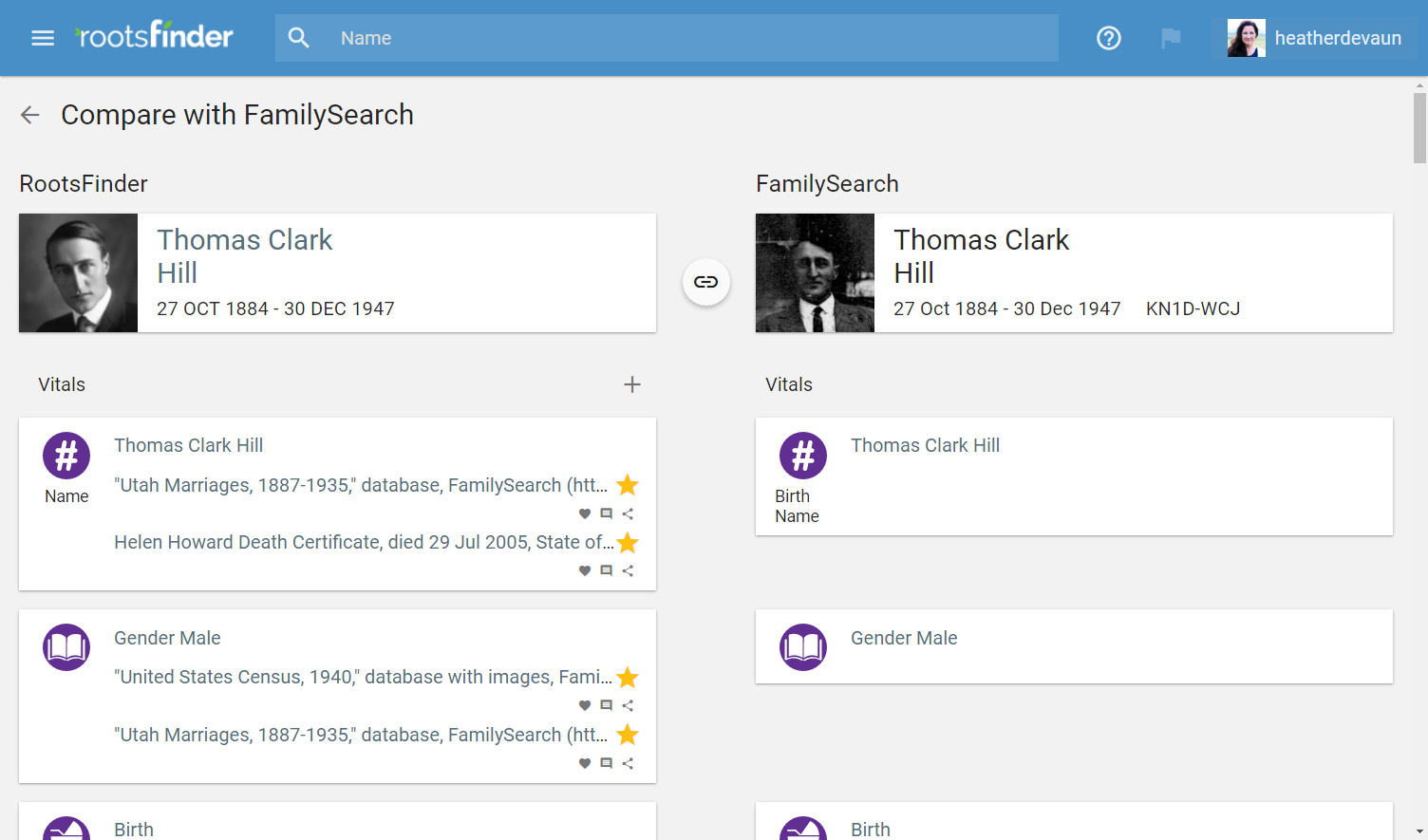Toggle star on United States Census 1940 source
The width and height of the screenshot is (1428, 840).
click(628, 678)
